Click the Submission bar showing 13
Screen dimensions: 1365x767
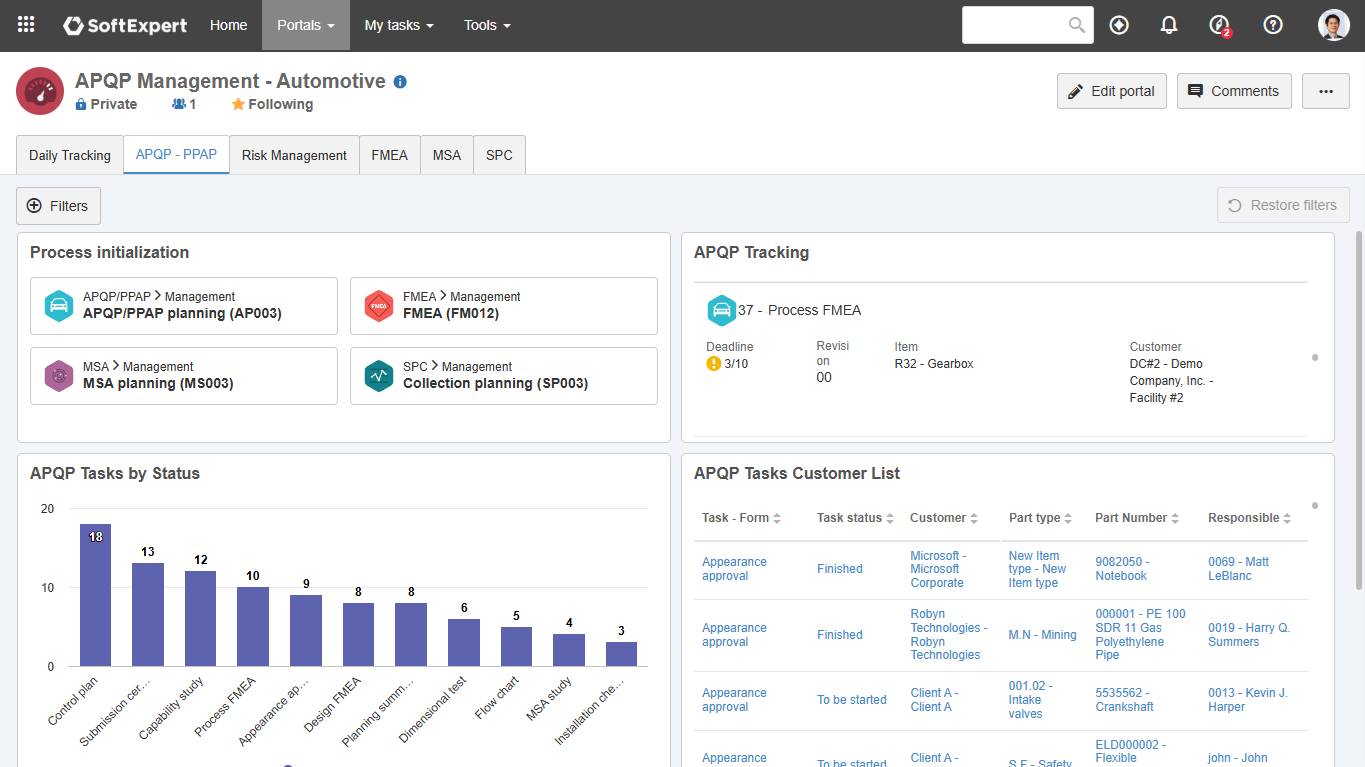[148, 615]
